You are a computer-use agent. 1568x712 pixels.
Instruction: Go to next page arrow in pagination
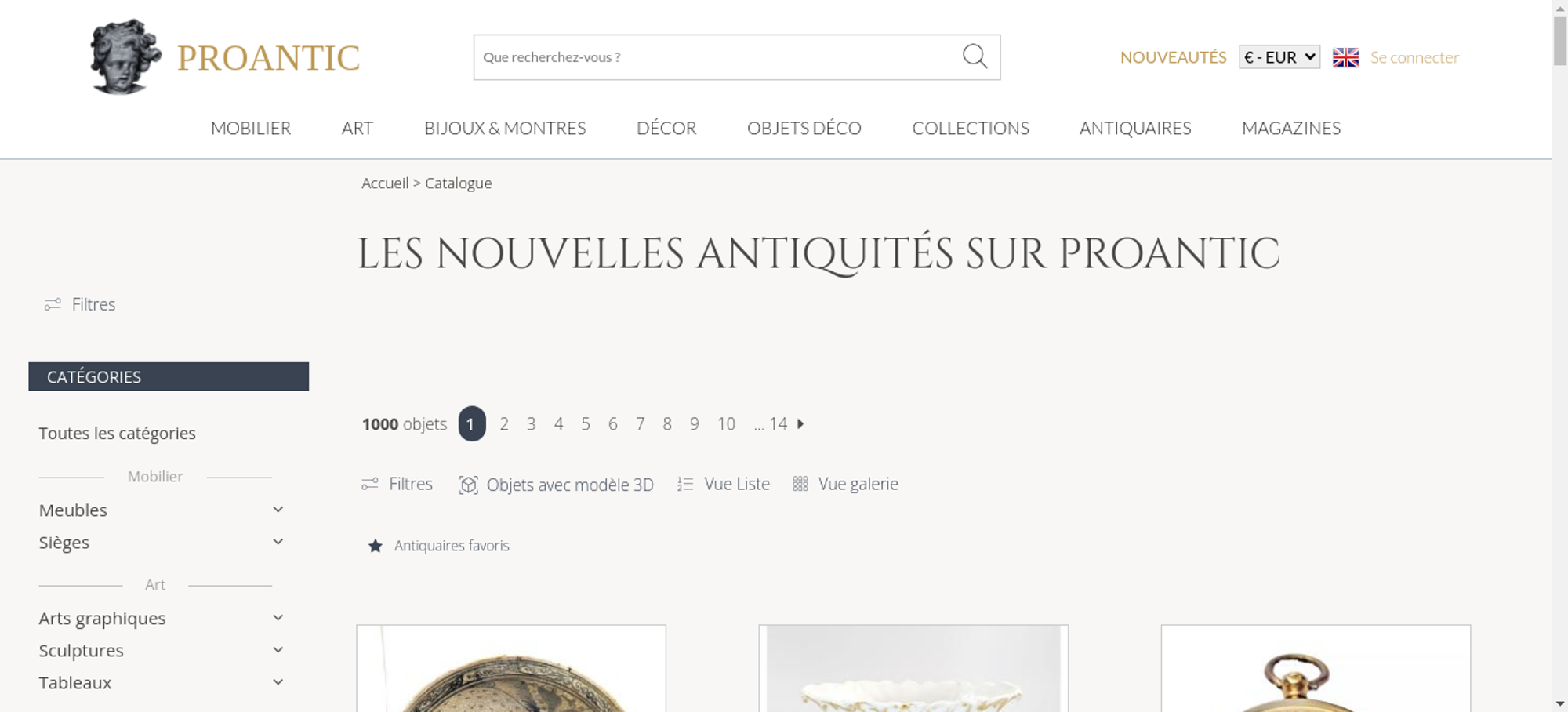(x=800, y=423)
